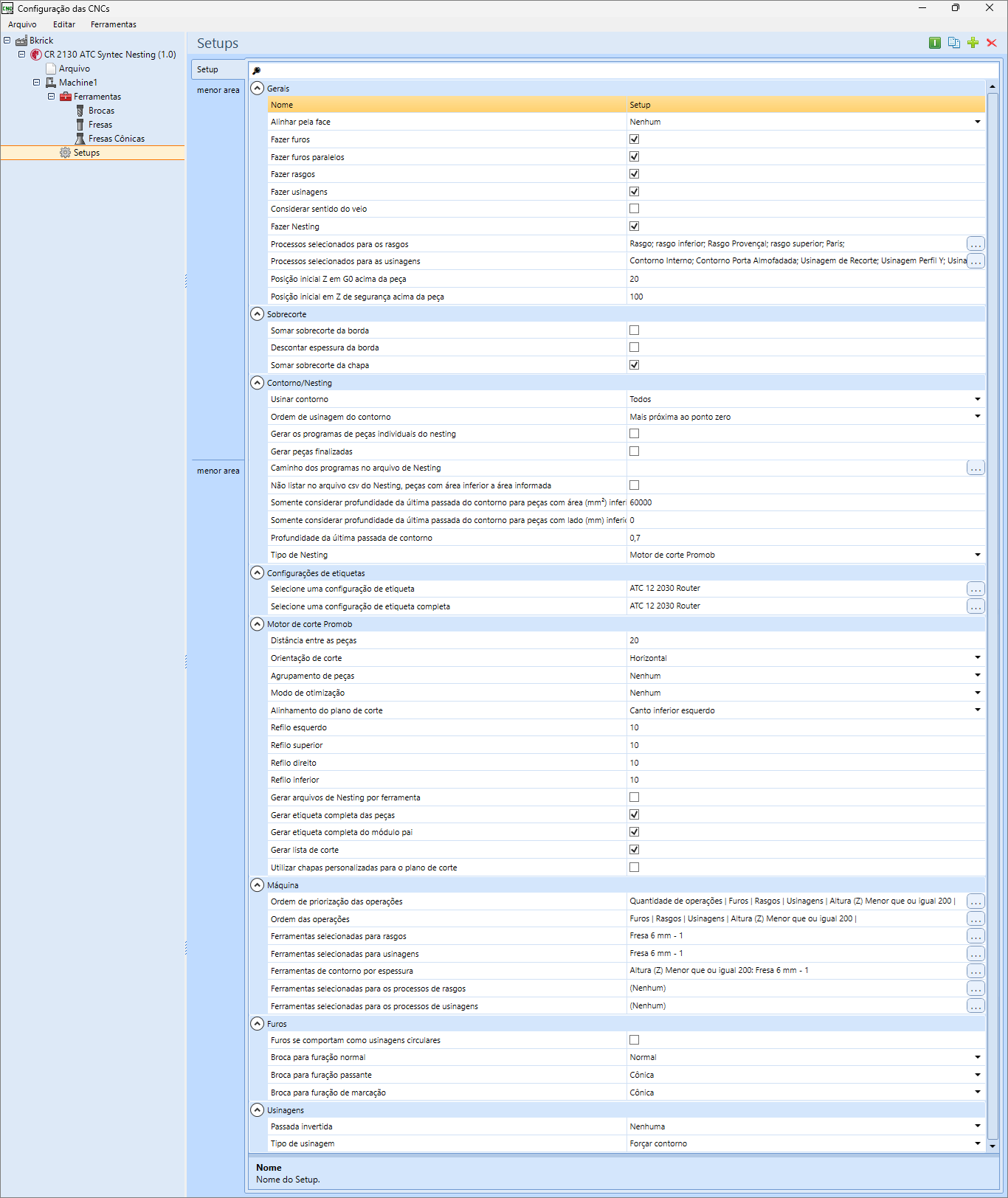Image resolution: width=1008 pixels, height=1198 pixels.
Task: Collapse the Motor de corte Promob section
Action: [258, 624]
